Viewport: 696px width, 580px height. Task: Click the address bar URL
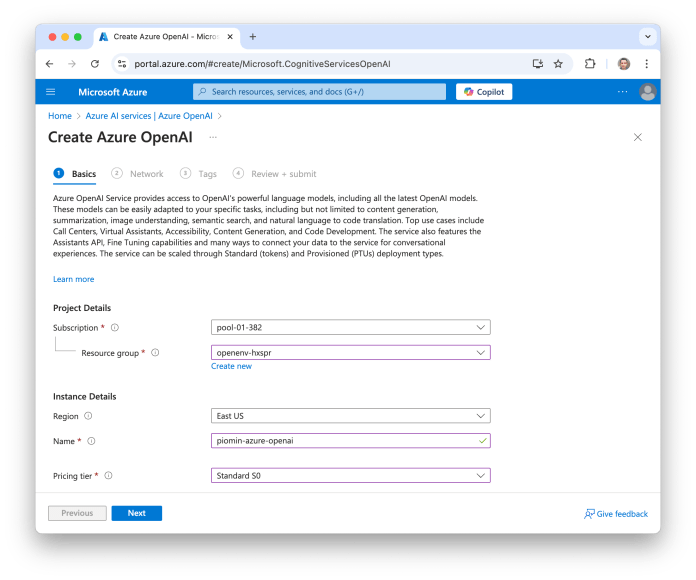(x=262, y=64)
